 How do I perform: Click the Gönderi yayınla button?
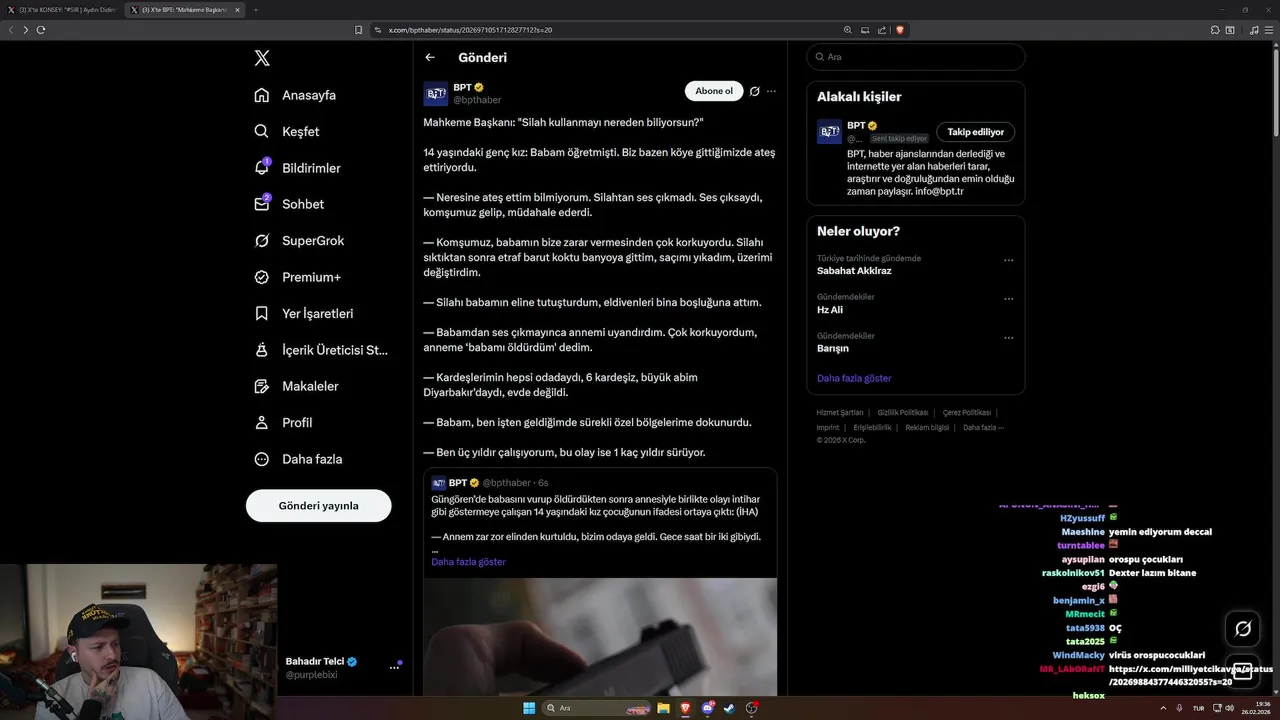[x=318, y=505]
